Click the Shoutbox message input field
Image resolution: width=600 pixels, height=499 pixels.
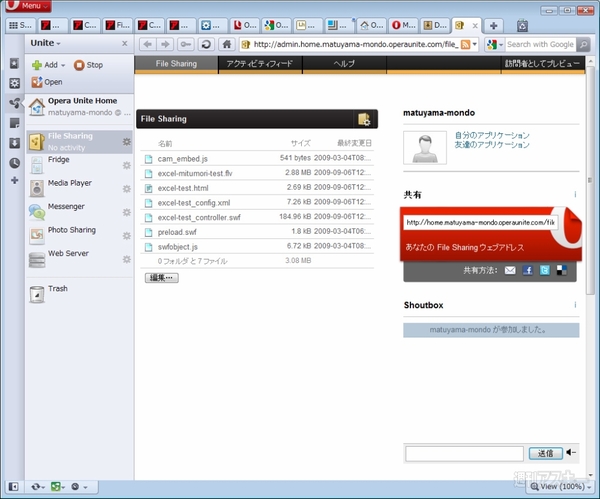(464, 454)
